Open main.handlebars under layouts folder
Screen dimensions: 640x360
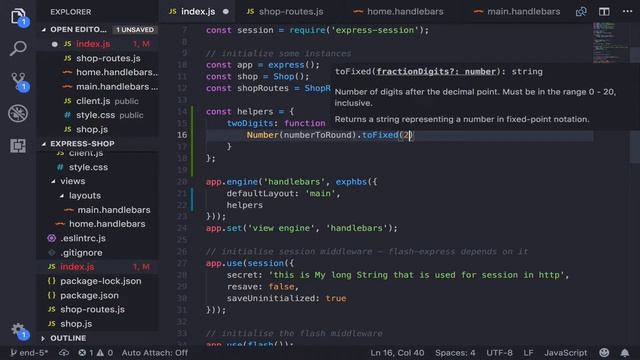click(98, 210)
